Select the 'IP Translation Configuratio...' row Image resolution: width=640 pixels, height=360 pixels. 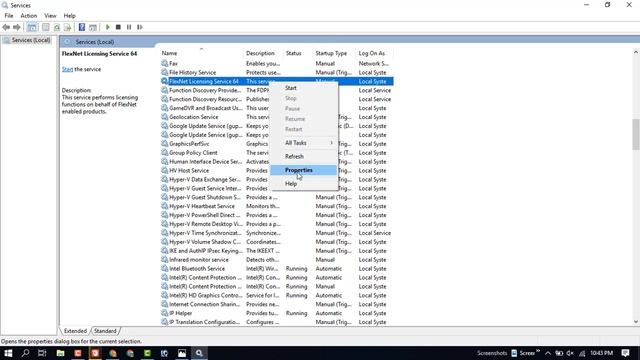276,322
